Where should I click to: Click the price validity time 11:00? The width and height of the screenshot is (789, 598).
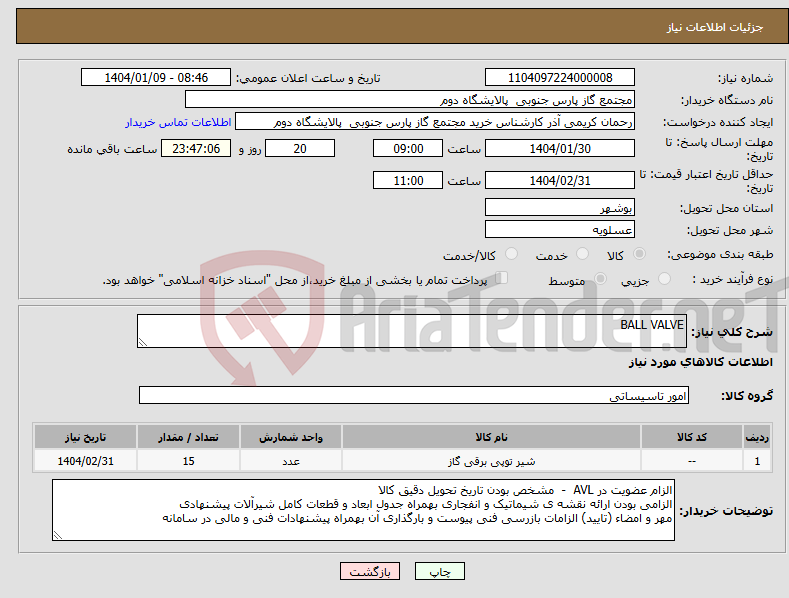408,180
